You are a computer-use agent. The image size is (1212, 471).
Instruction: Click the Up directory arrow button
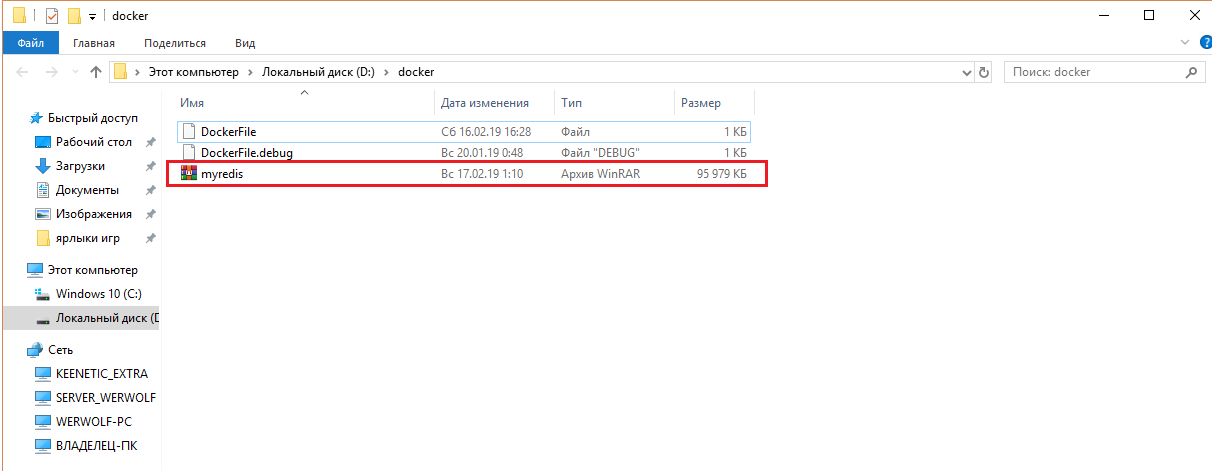pyautogui.click(x=96, y=72)
